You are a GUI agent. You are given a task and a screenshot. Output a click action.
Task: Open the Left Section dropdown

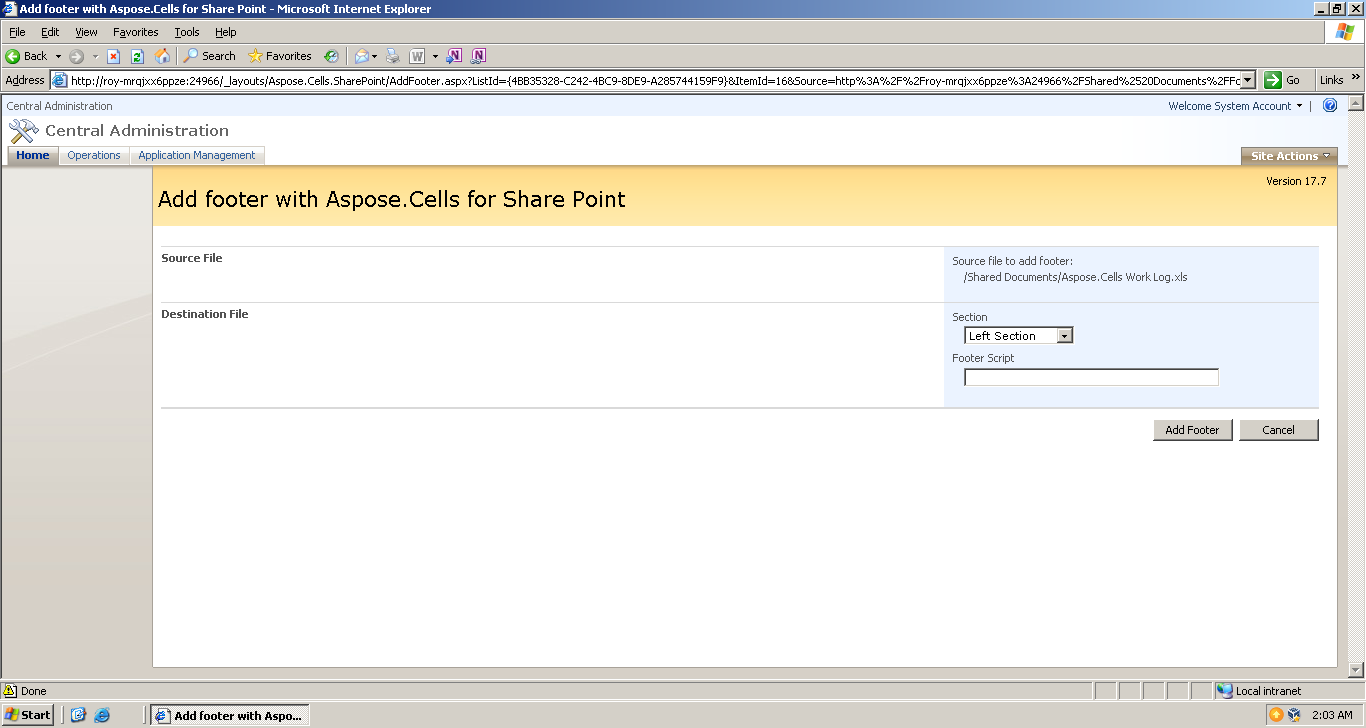coord(1019,335)
